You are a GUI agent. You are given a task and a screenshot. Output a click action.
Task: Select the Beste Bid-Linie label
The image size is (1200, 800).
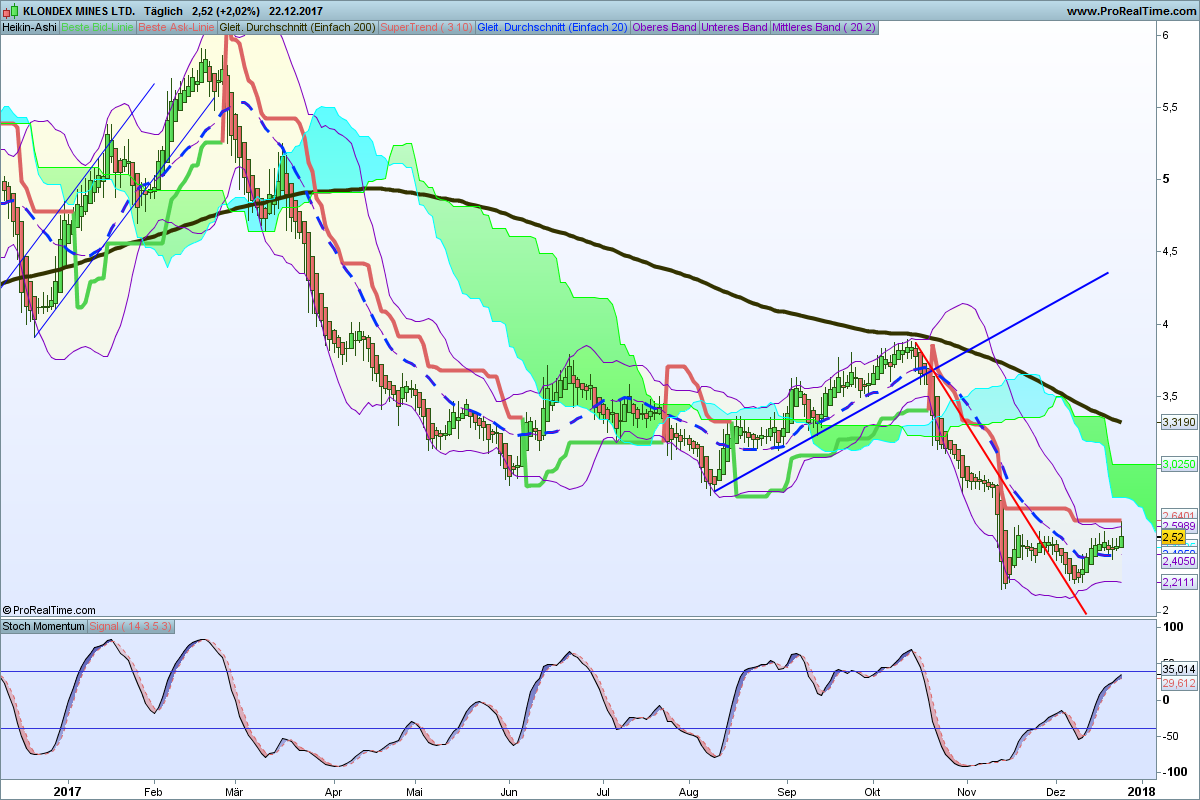click(x=97, y=27)
